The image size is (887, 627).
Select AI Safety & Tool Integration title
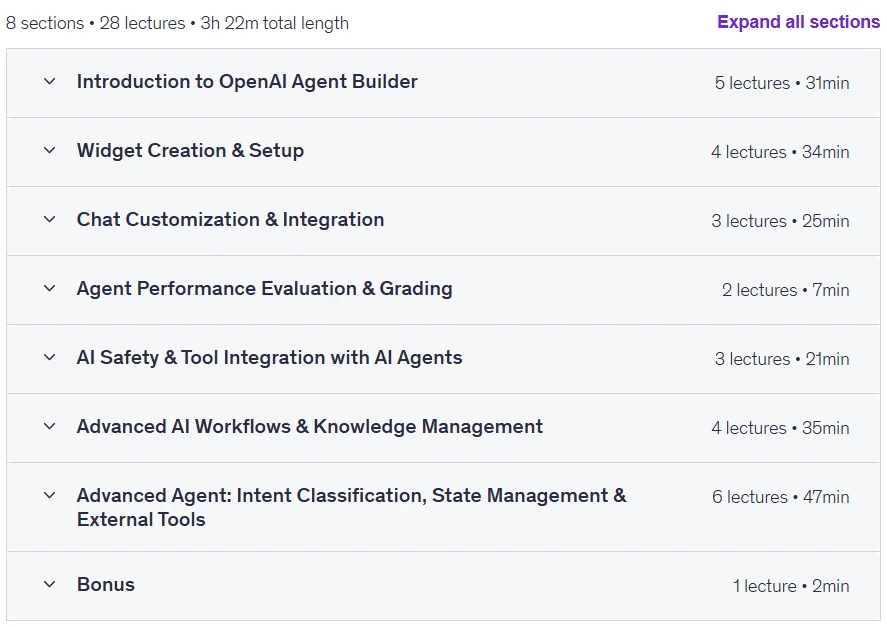[269, 358]
